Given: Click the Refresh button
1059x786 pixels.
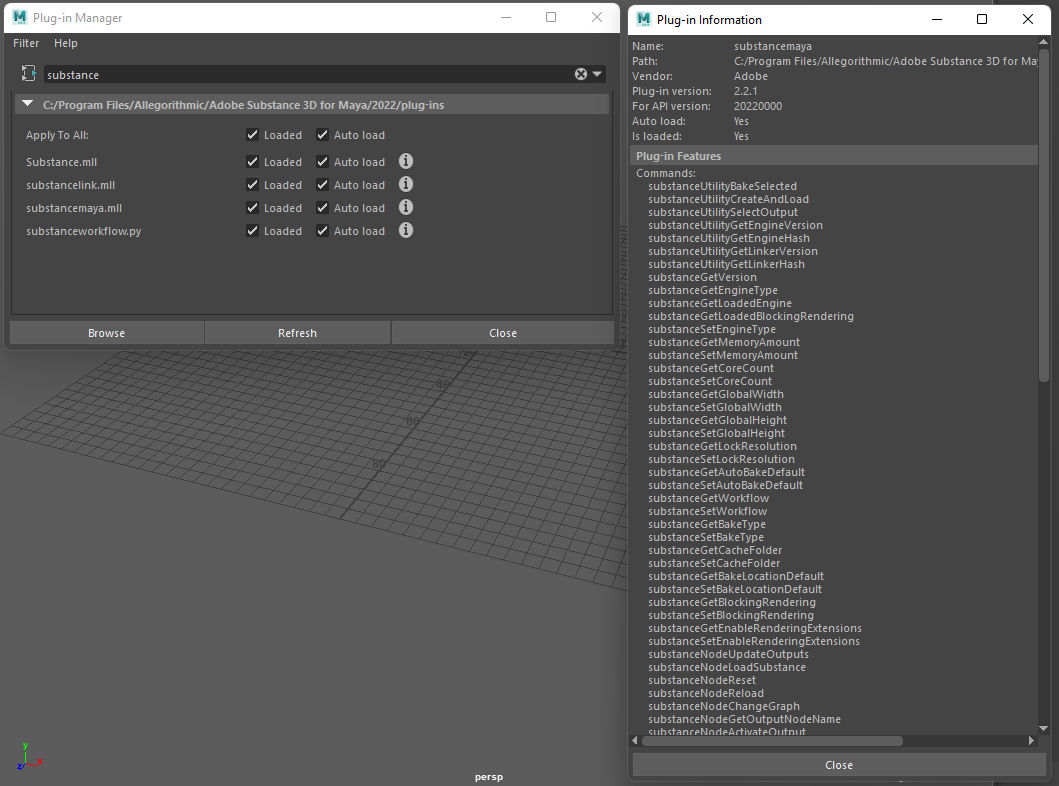Looking at the screenshot, I should pos(297,333).
